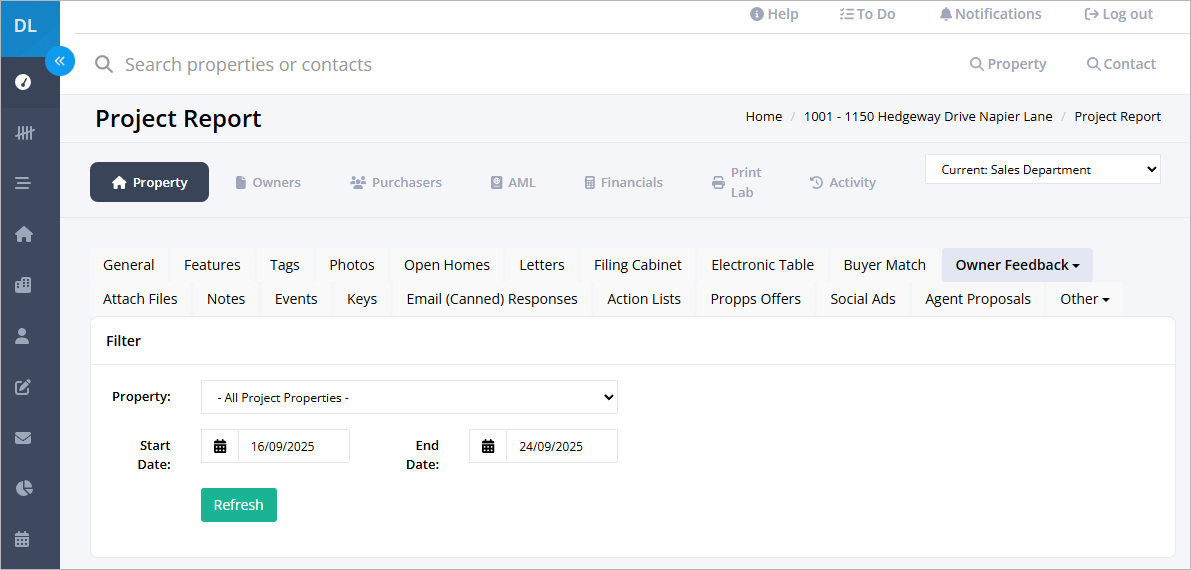Click the Start Date calendar icon

pyautogui.click(x=220, y=446)
